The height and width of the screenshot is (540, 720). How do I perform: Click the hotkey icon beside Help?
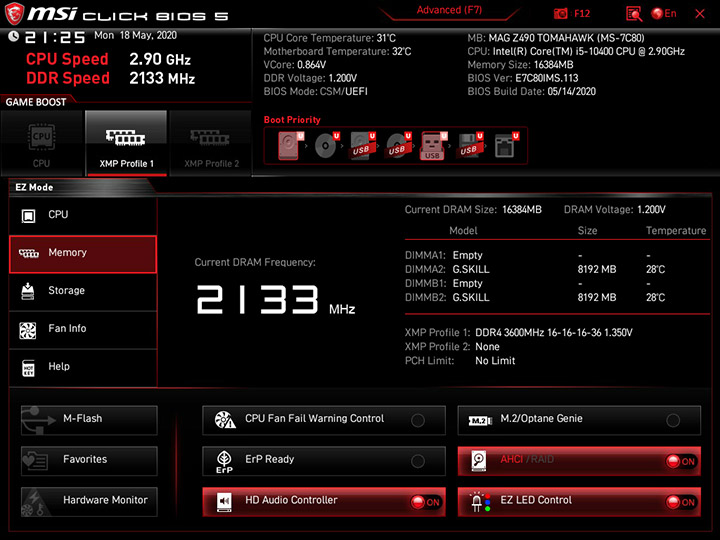(28, 368)
